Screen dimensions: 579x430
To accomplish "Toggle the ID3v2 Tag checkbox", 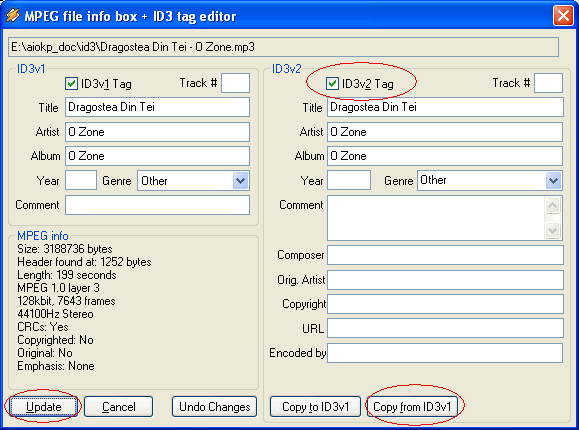I will pos(332,83).
